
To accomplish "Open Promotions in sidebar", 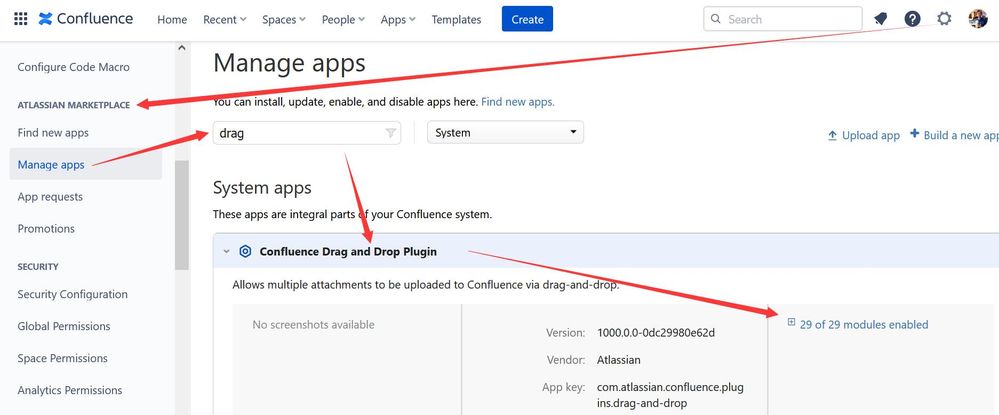I will click(x=46, y=228).
